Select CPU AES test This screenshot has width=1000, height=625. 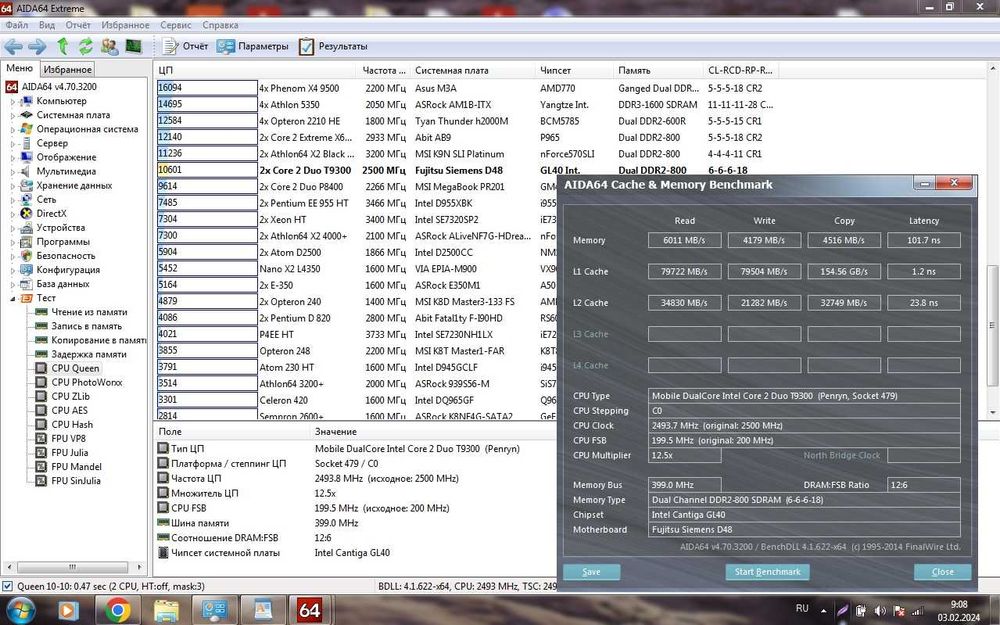69,410
